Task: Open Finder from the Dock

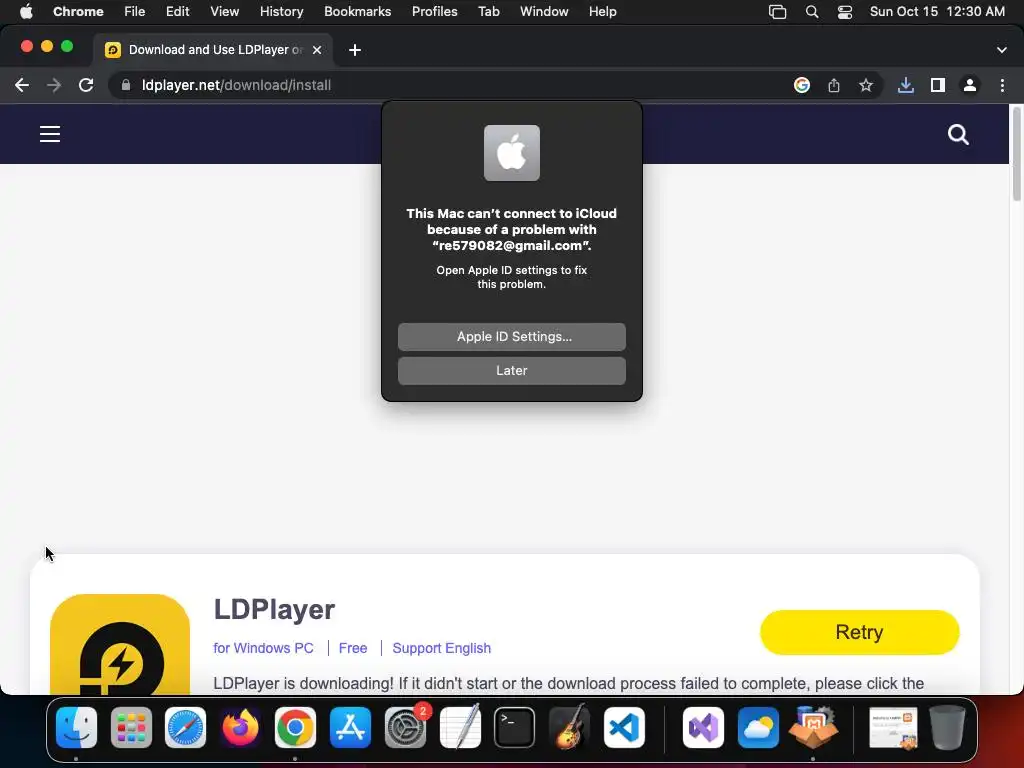Action: [76, 728]
